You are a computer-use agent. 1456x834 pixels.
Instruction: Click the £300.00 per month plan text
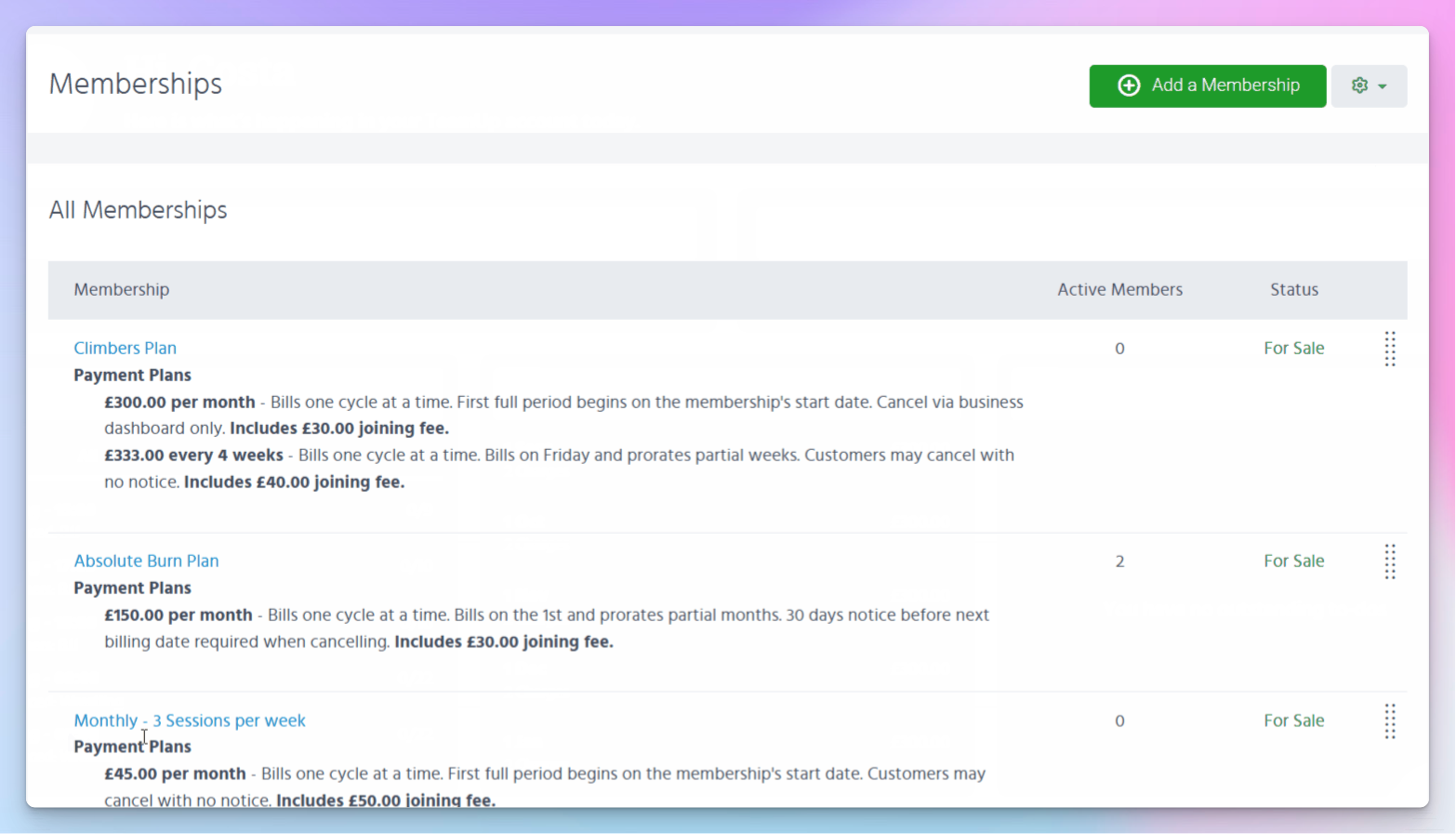pos(179,402)
